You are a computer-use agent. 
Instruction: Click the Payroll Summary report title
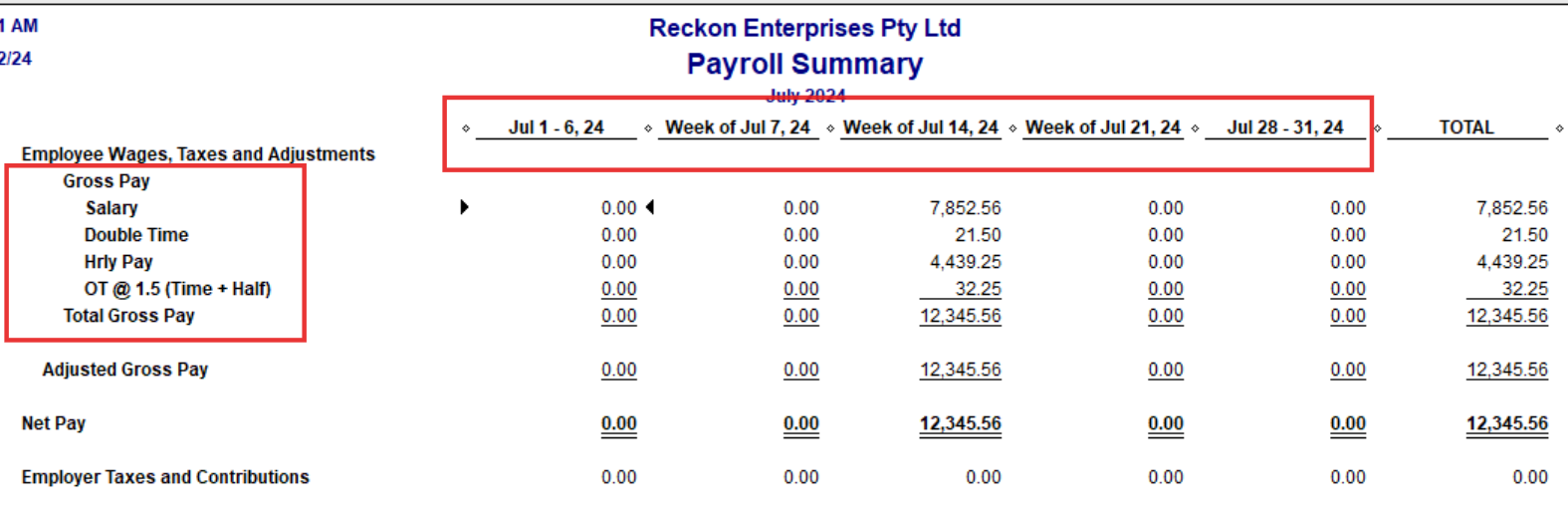tap(804, 64)
